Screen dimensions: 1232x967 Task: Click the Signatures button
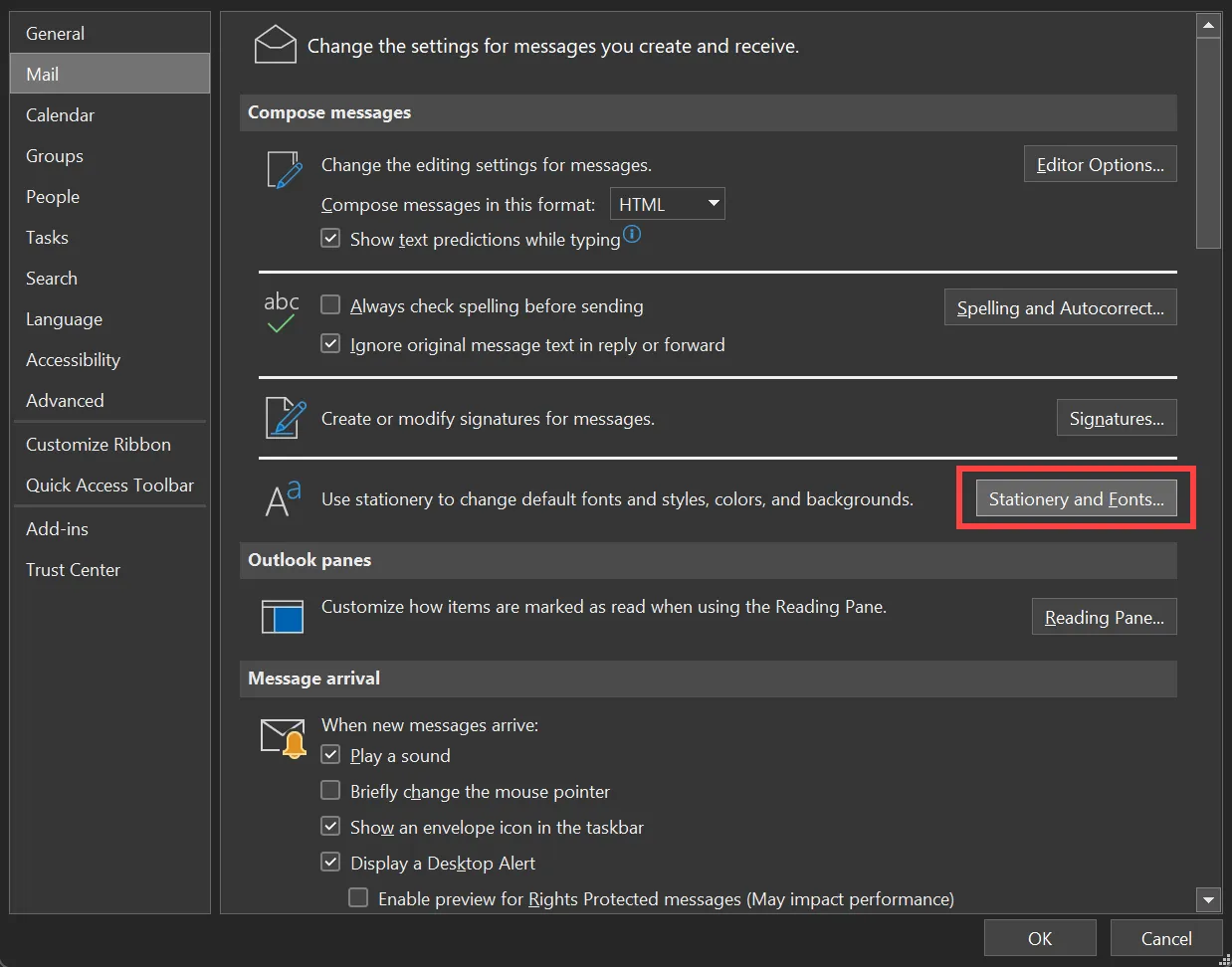1117,418
